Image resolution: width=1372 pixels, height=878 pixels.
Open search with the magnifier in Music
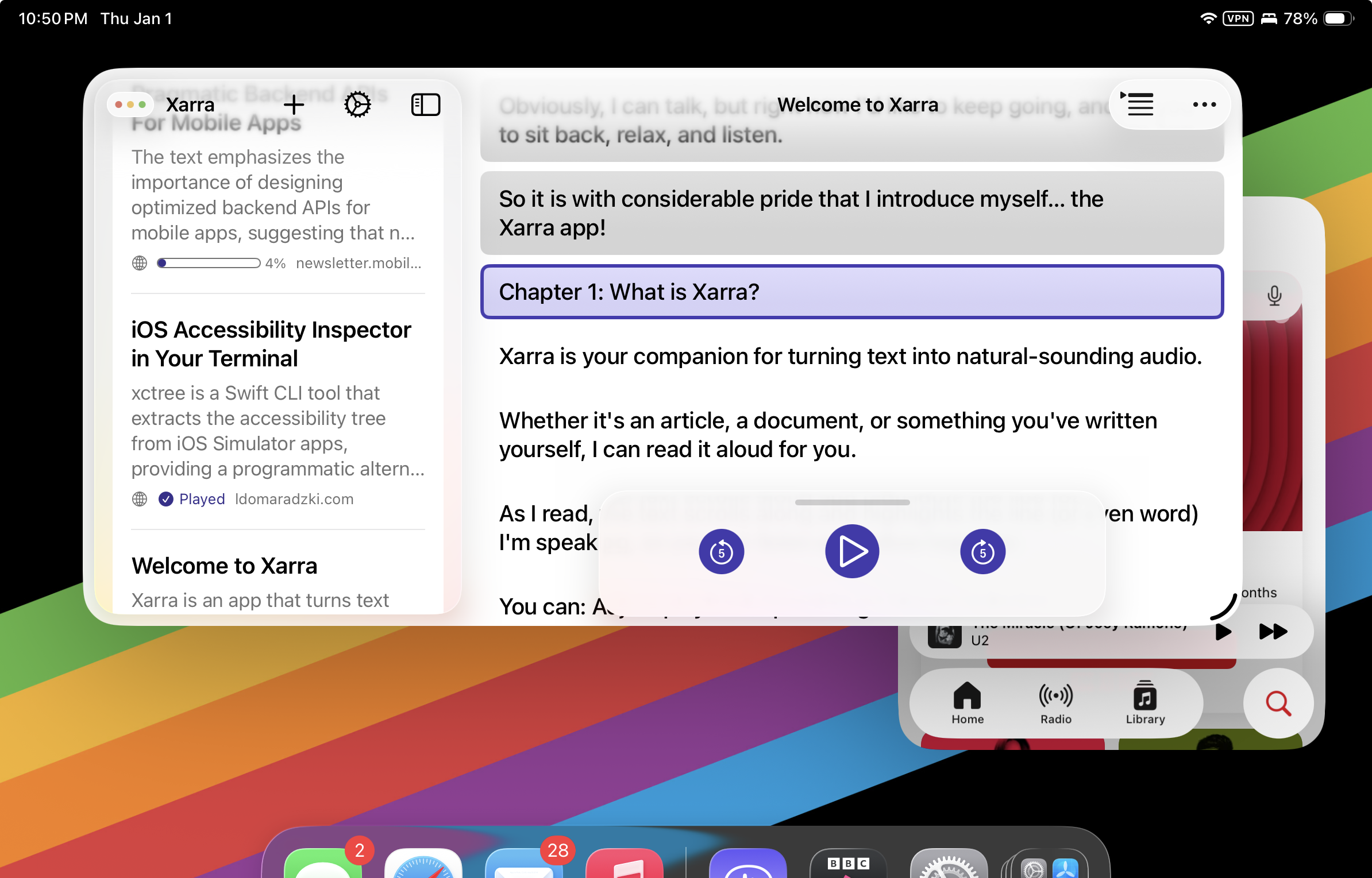point(1278,703)
